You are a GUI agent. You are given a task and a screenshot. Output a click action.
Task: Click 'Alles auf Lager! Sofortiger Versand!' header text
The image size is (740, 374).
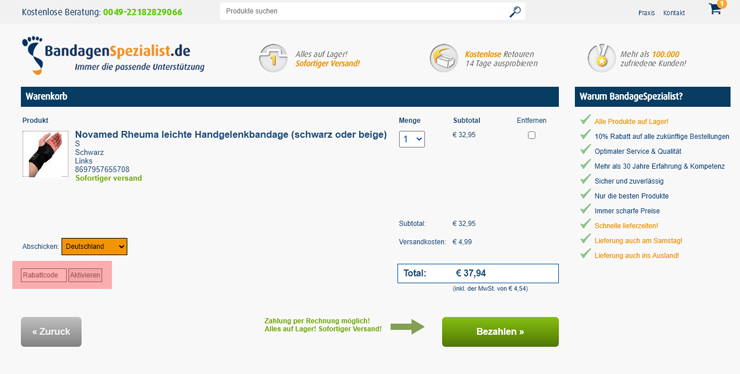(x=328, y=59)
